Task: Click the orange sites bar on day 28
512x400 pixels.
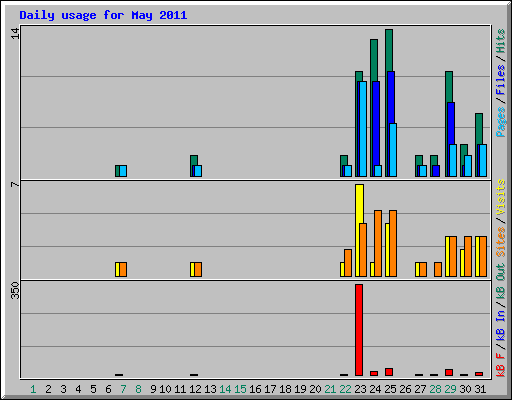Action: (x=438, y=269)
